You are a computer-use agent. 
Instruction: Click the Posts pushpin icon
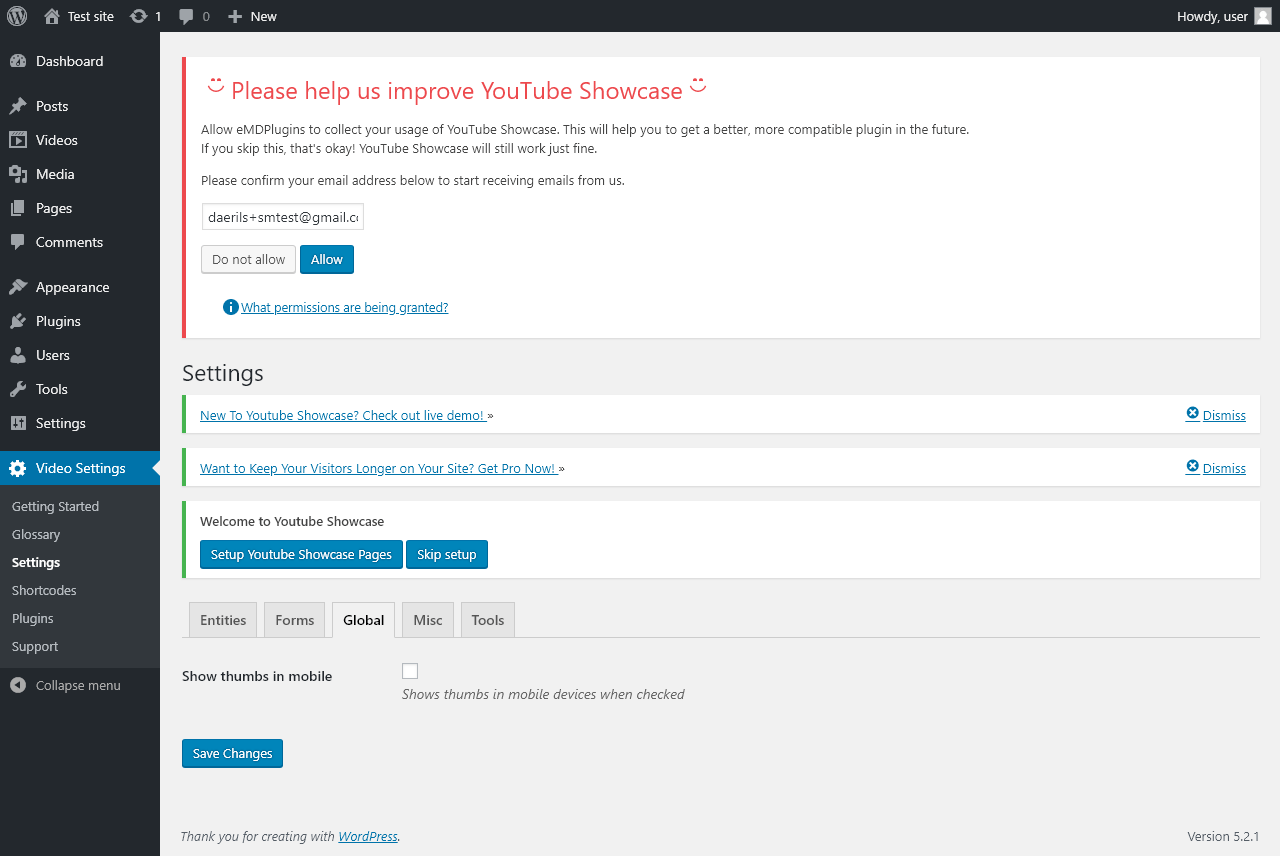18,106
